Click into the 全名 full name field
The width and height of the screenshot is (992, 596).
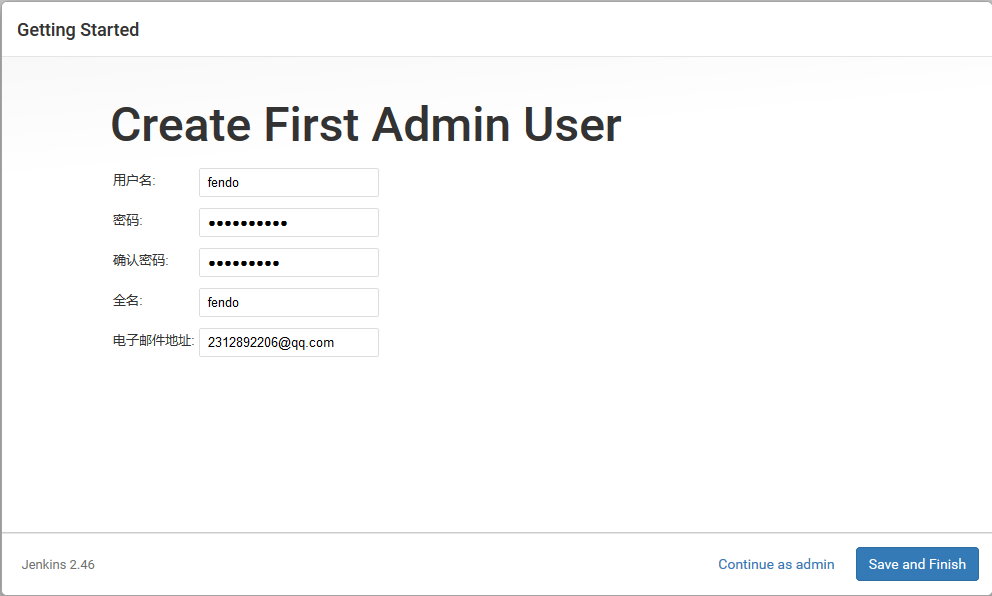[x=288, y=302]
